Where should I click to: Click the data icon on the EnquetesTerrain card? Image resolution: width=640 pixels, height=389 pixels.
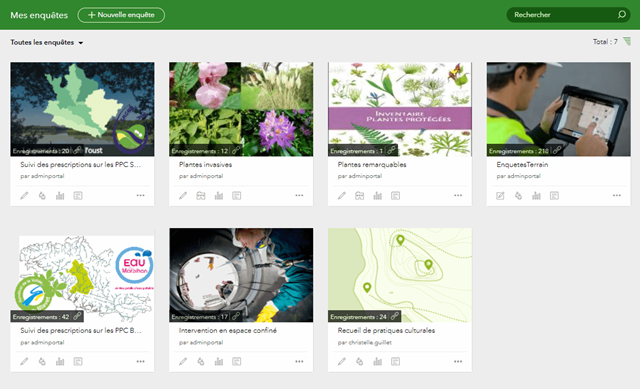pos(554,196)
